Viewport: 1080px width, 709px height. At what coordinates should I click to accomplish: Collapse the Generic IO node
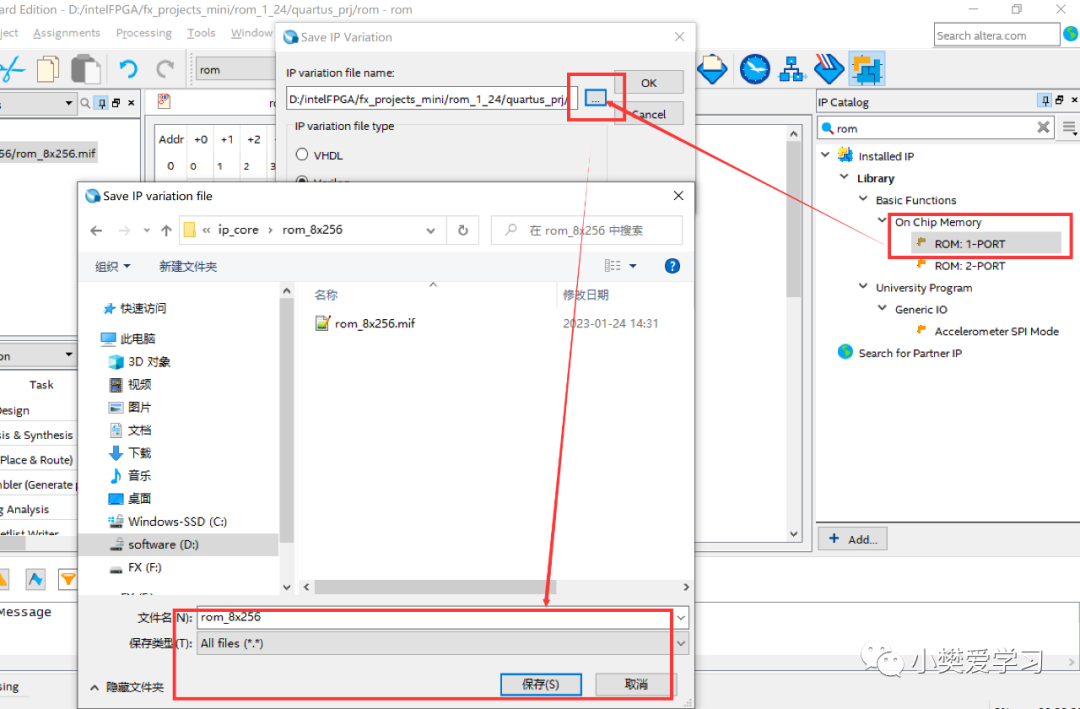882,308
